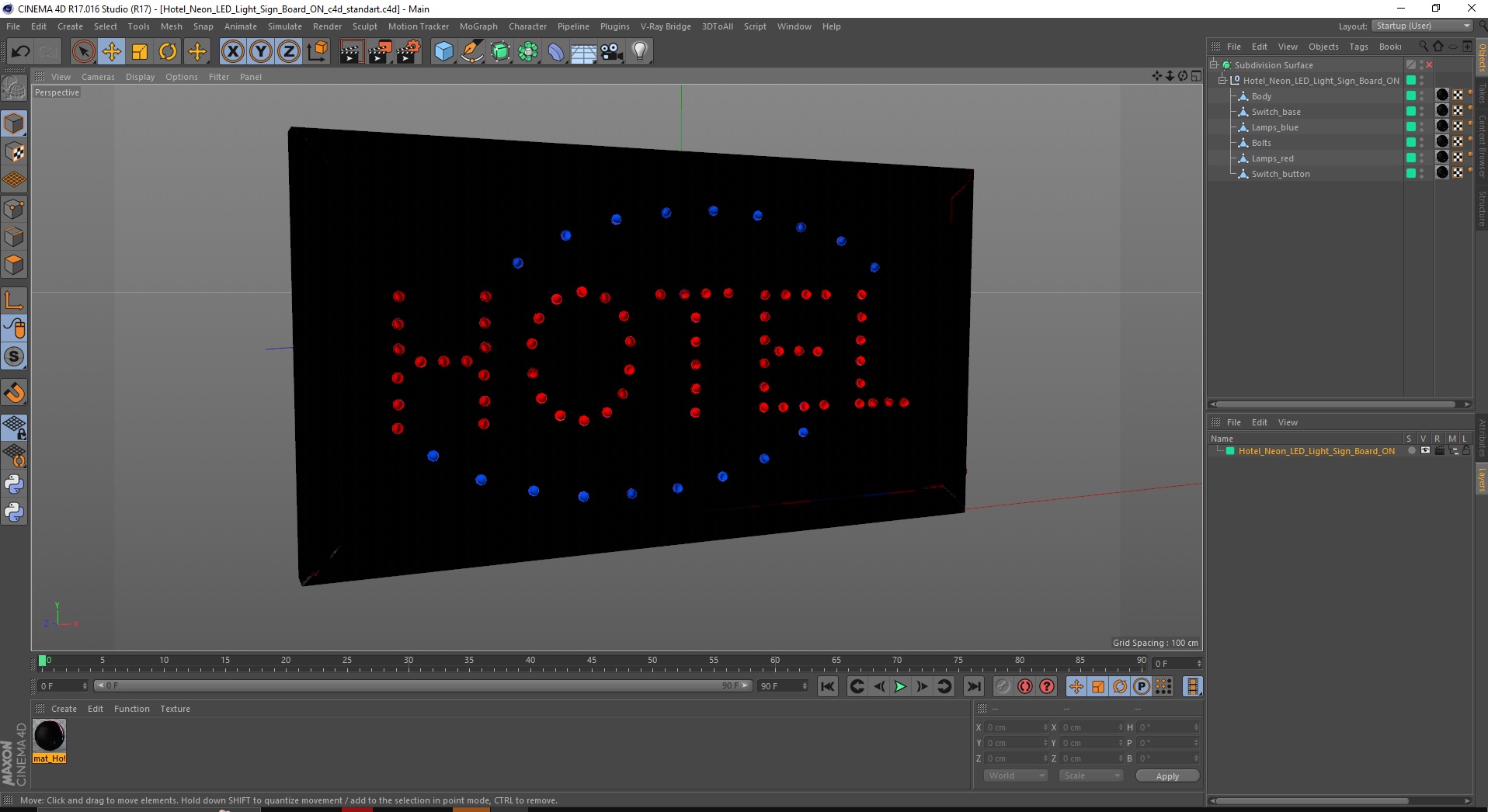The width and height of the screenshot is (1488, 812).
Task: Click the Body layer color swatch
Action: (x=1410, y=96)
